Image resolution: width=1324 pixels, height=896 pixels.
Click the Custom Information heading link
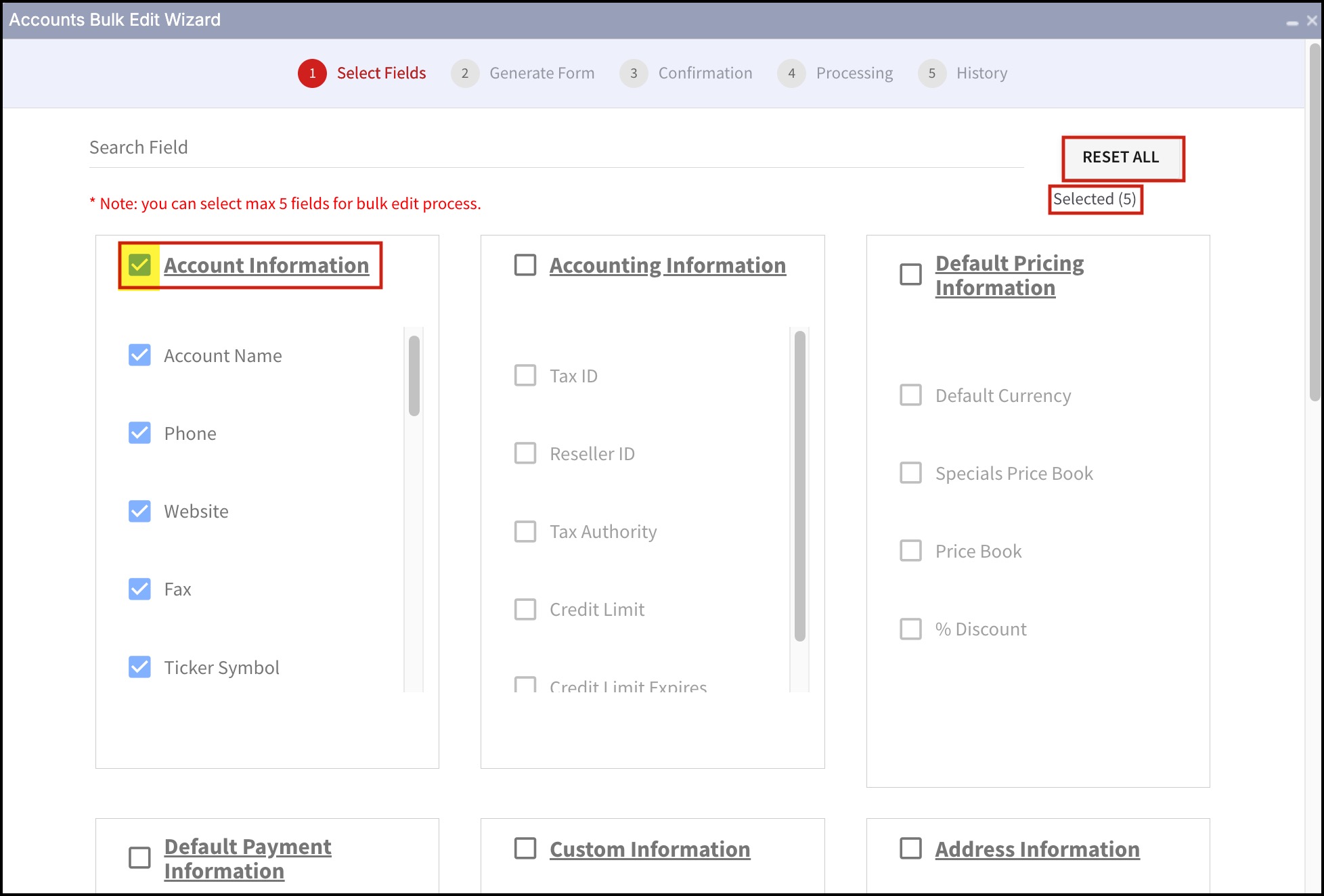coord(650,849)
